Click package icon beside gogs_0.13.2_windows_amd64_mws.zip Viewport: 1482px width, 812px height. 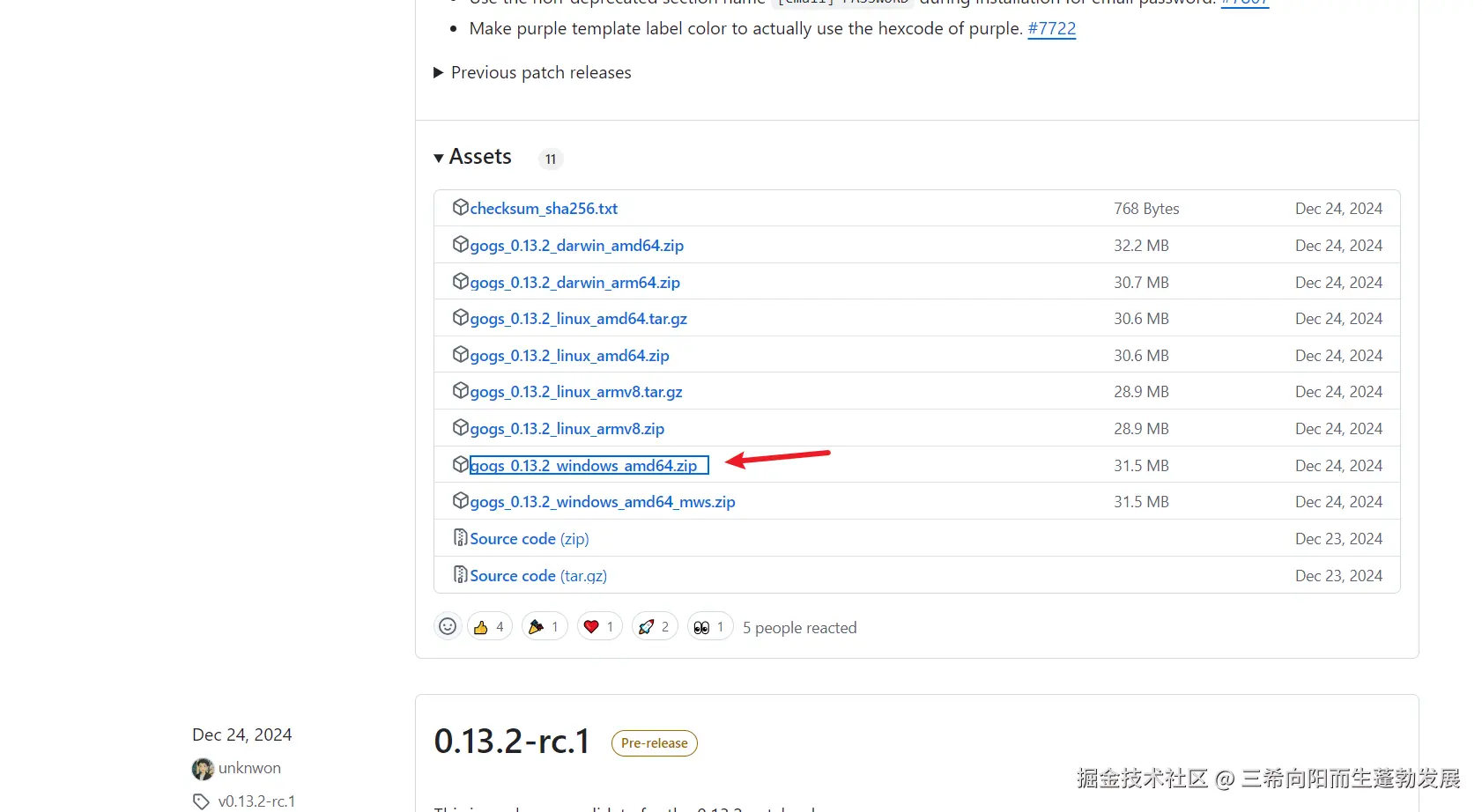[460, 500]
